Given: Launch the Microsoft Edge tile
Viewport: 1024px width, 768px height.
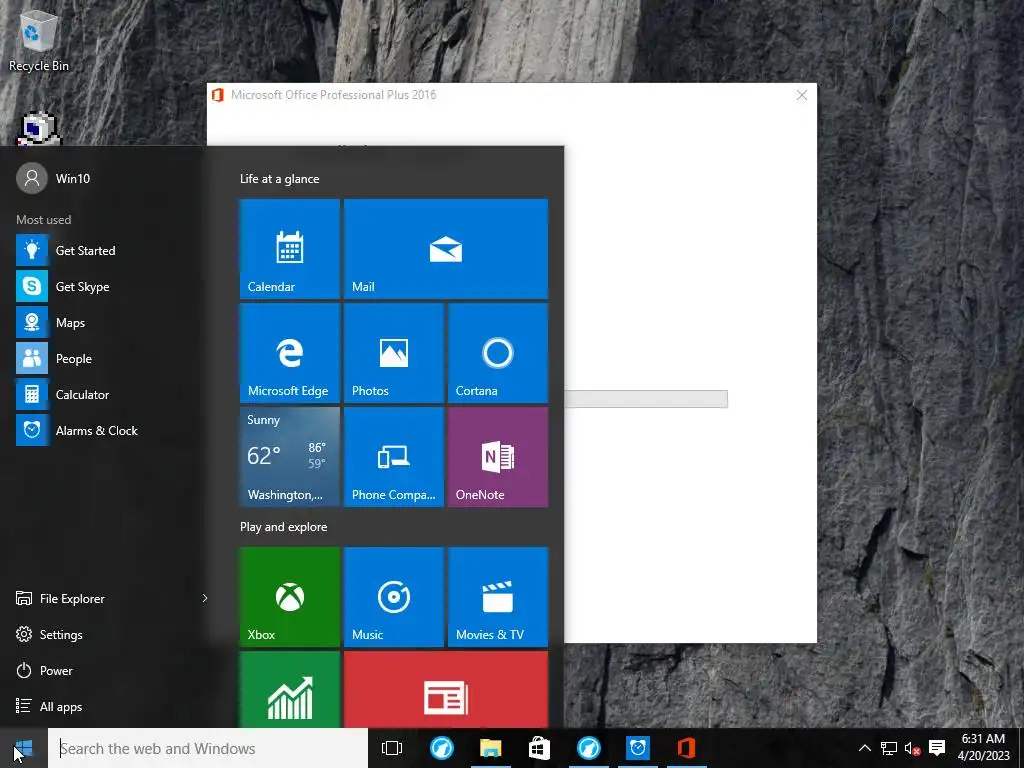Looking at the screenshot, I should 289,353.
